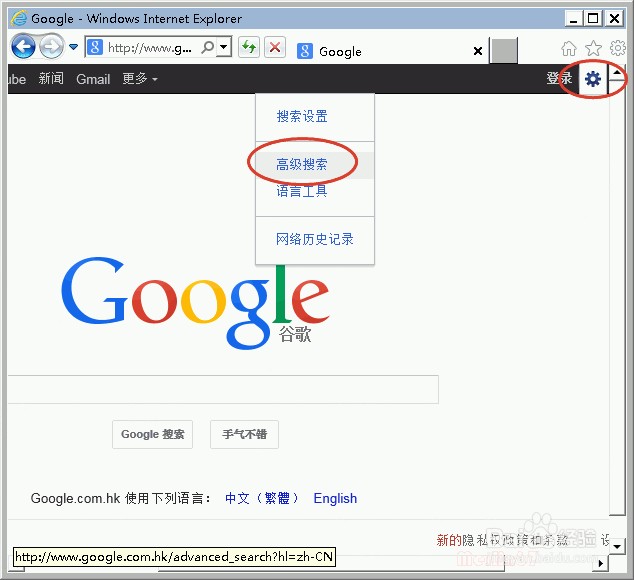Image resolution: width=634 pixels, height=580 pixels.
Task: Click into the Google search box
Action: [x=223, y=389]
